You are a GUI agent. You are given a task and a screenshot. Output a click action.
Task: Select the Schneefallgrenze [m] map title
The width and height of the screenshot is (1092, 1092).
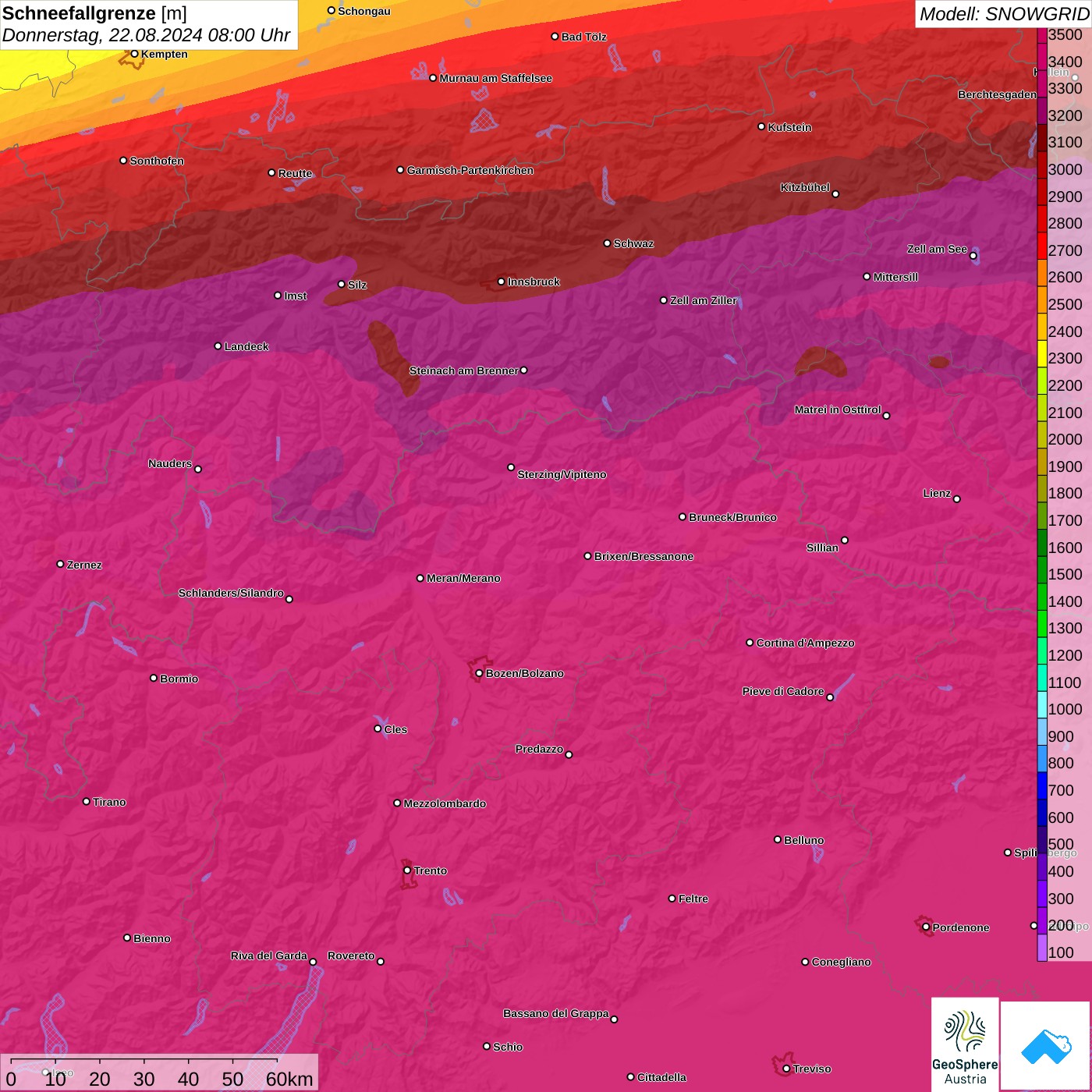(94, 13)
